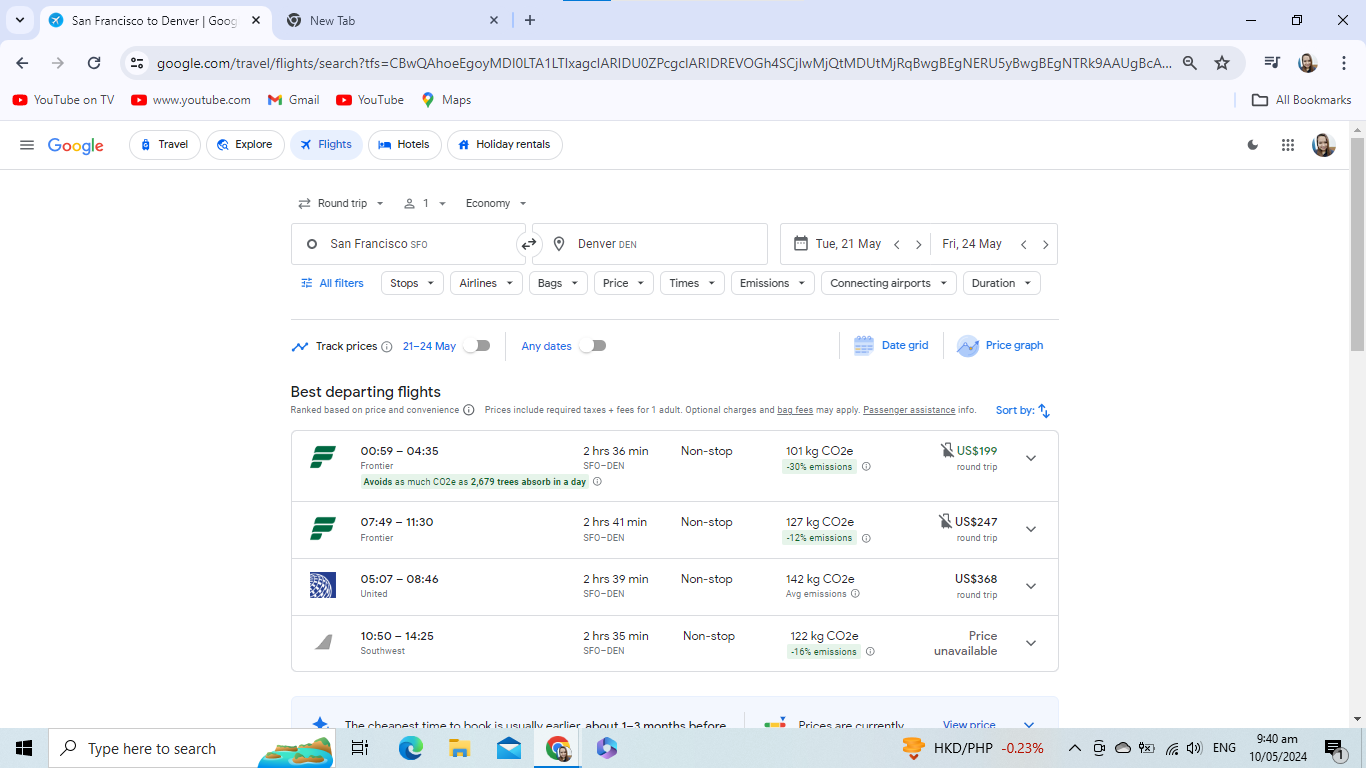Bookmark this page with the star
Screen dimensions: 1366x768
pyautogui.click(x=1222, y=63)
